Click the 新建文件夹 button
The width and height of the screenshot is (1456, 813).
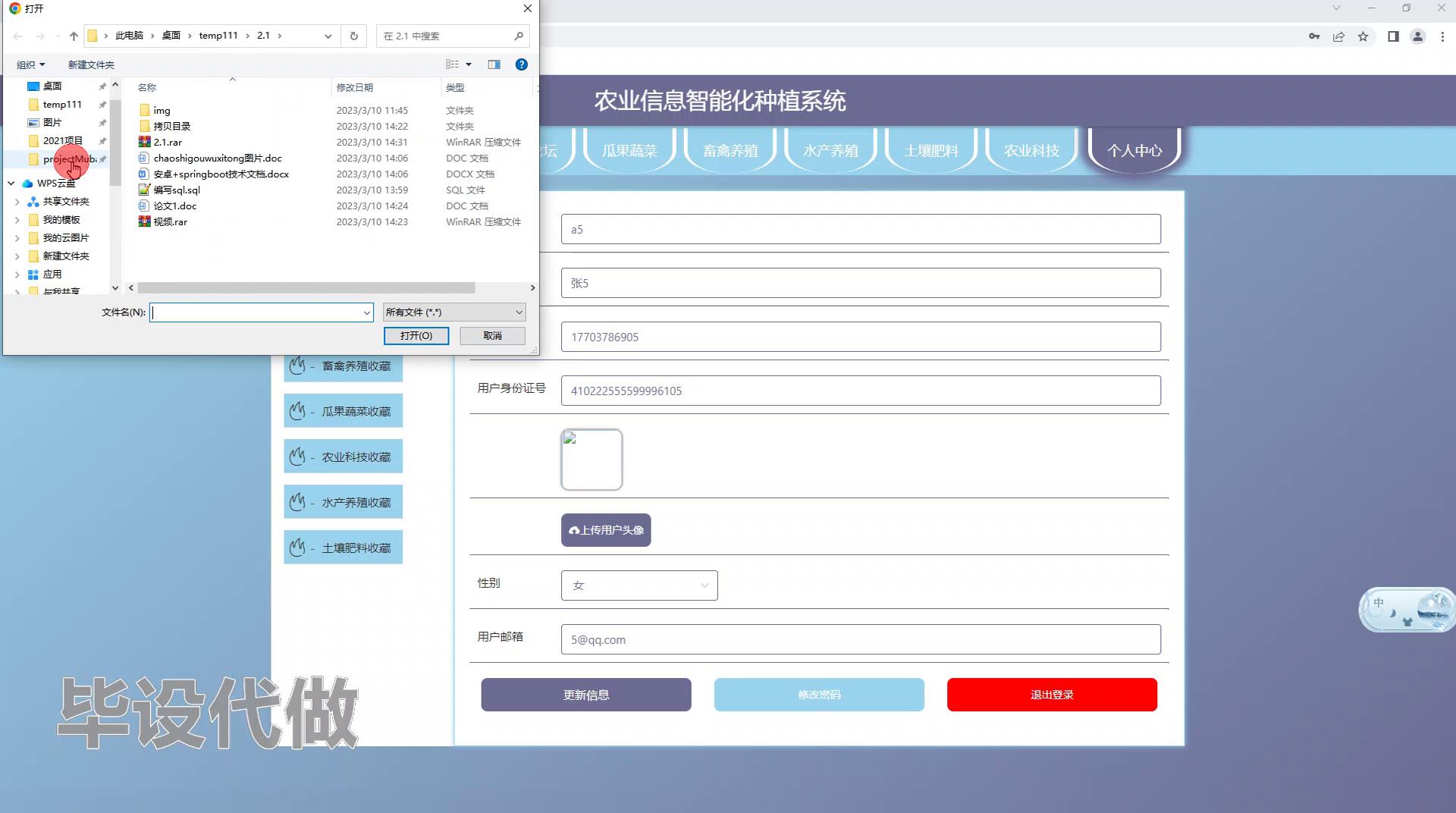click(91, 64)
